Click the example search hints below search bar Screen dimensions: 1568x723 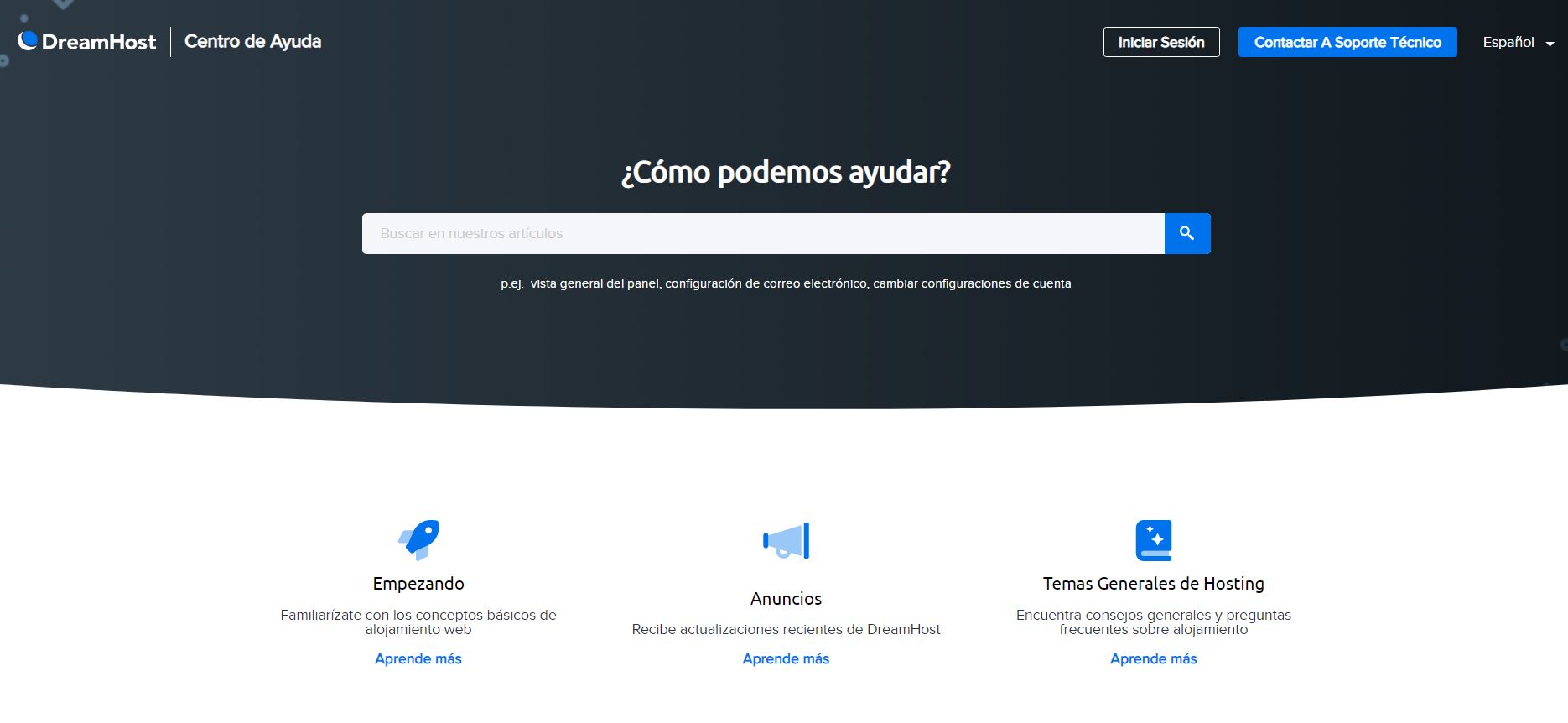[786, 283]
